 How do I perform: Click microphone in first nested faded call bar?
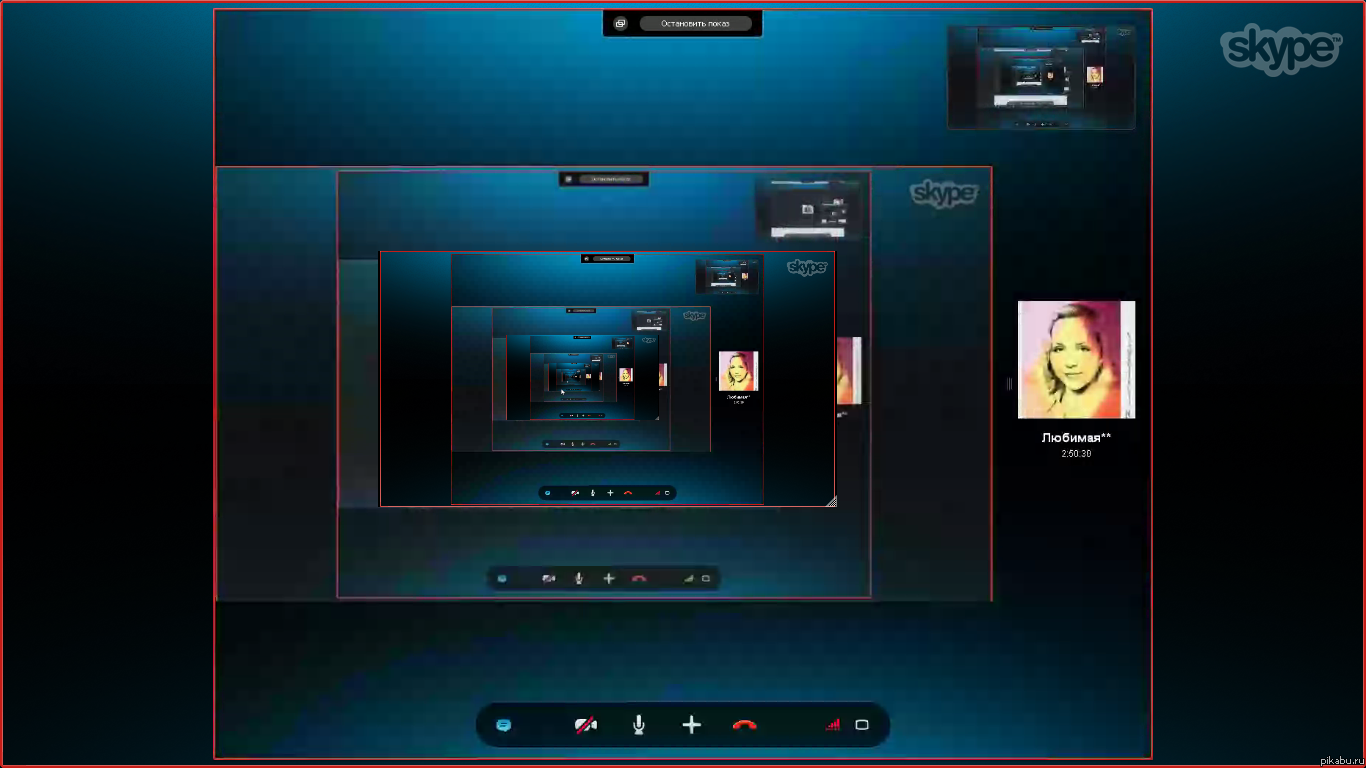click(578, 578)
